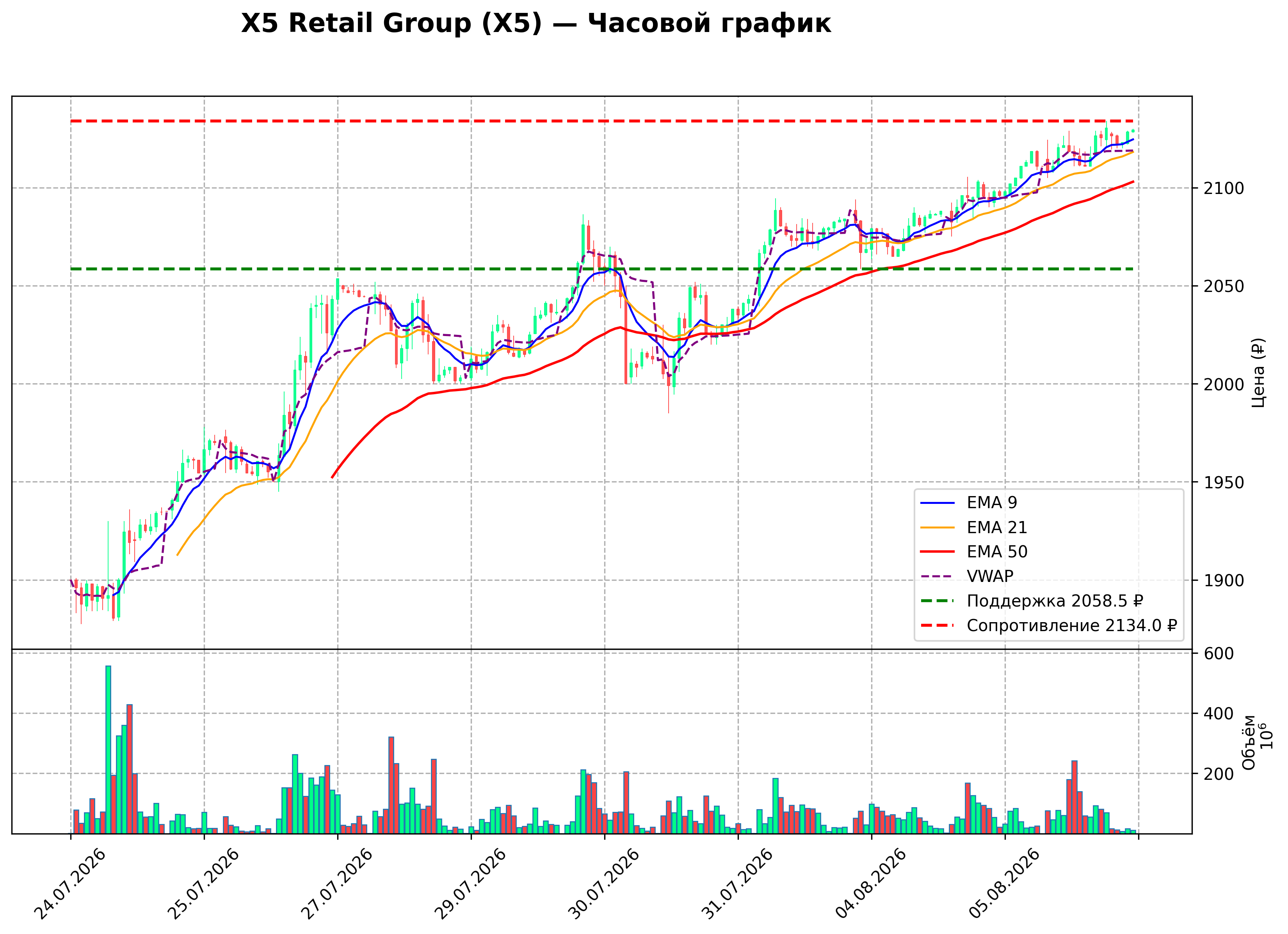Image resolution: width=1288 pixels, height=934 pixels.
Task: Click the 2100 price axis label
Action: click(1224, 188)
